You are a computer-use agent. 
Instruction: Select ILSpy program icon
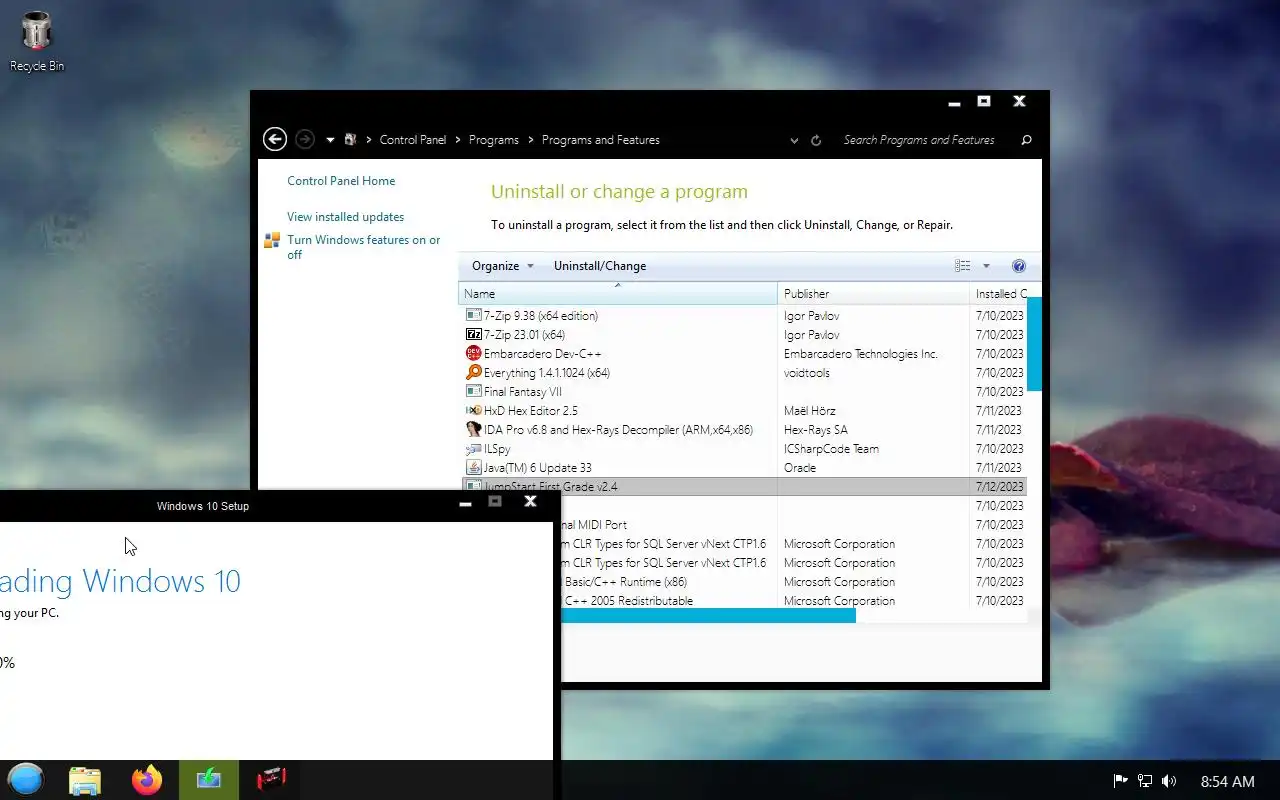[x=474, y=449]
